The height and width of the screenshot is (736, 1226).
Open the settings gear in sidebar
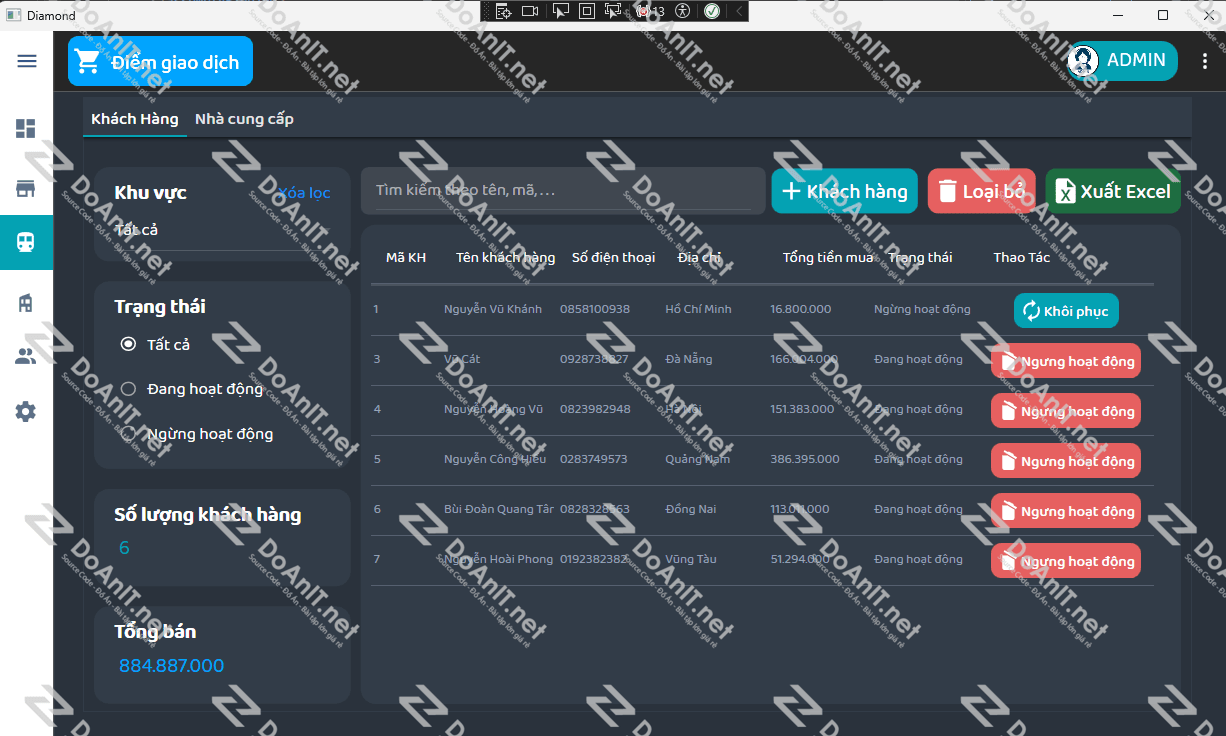click(26, 411)
